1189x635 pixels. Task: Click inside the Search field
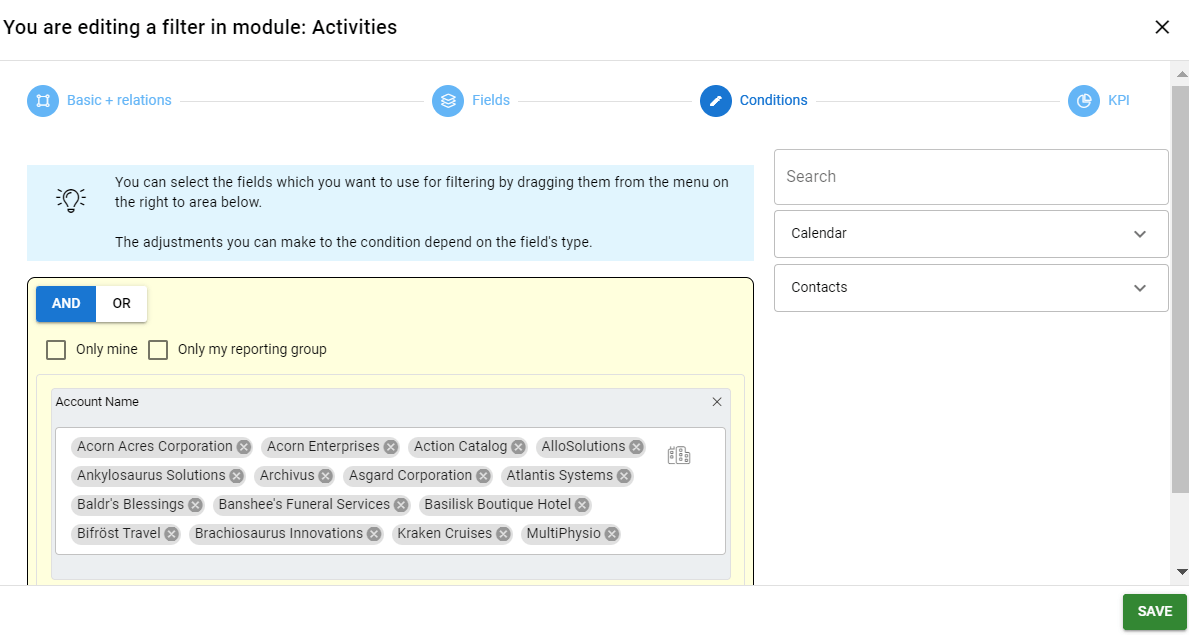(970, 177)
